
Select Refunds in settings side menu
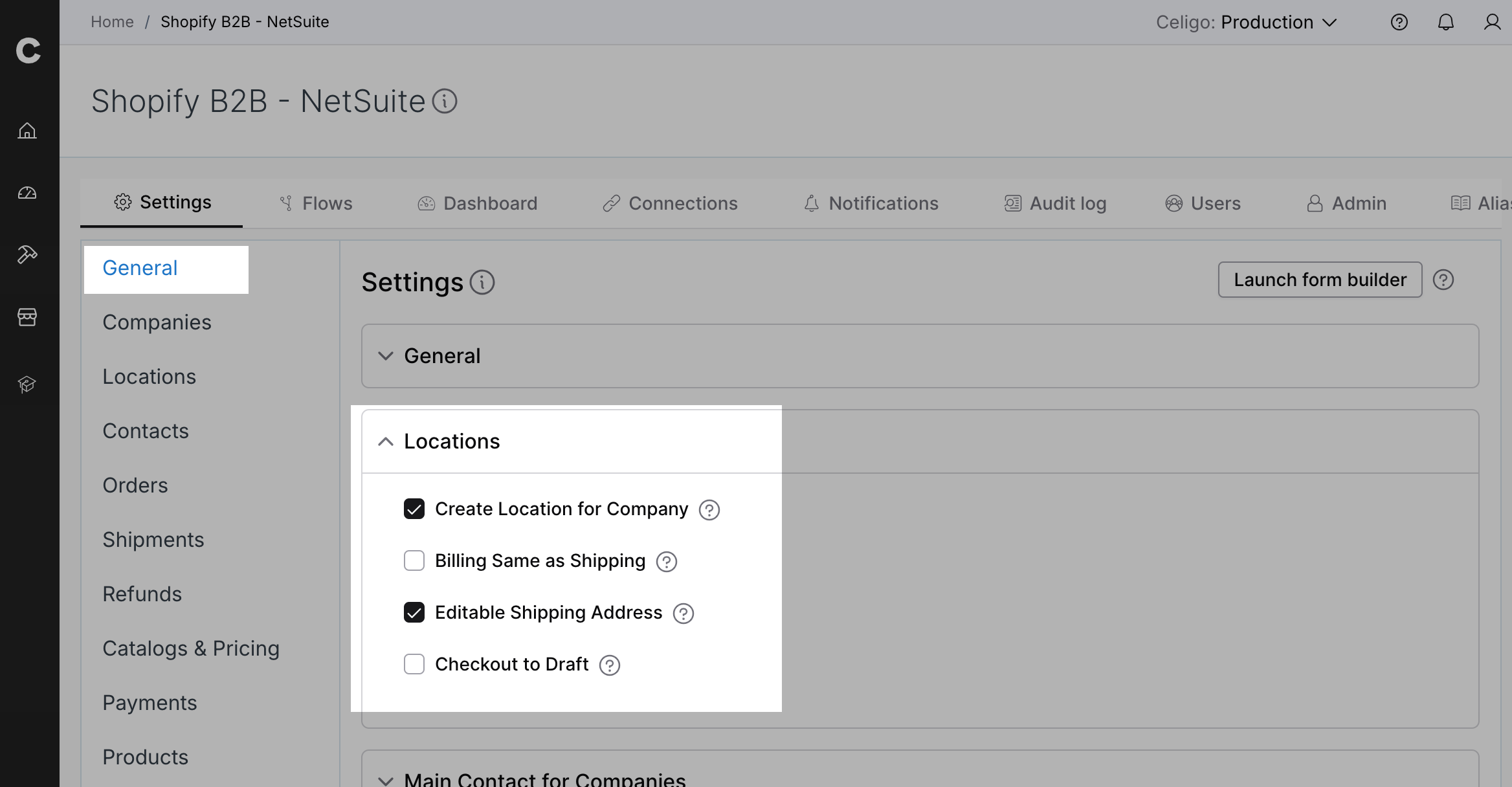[142, 594]
